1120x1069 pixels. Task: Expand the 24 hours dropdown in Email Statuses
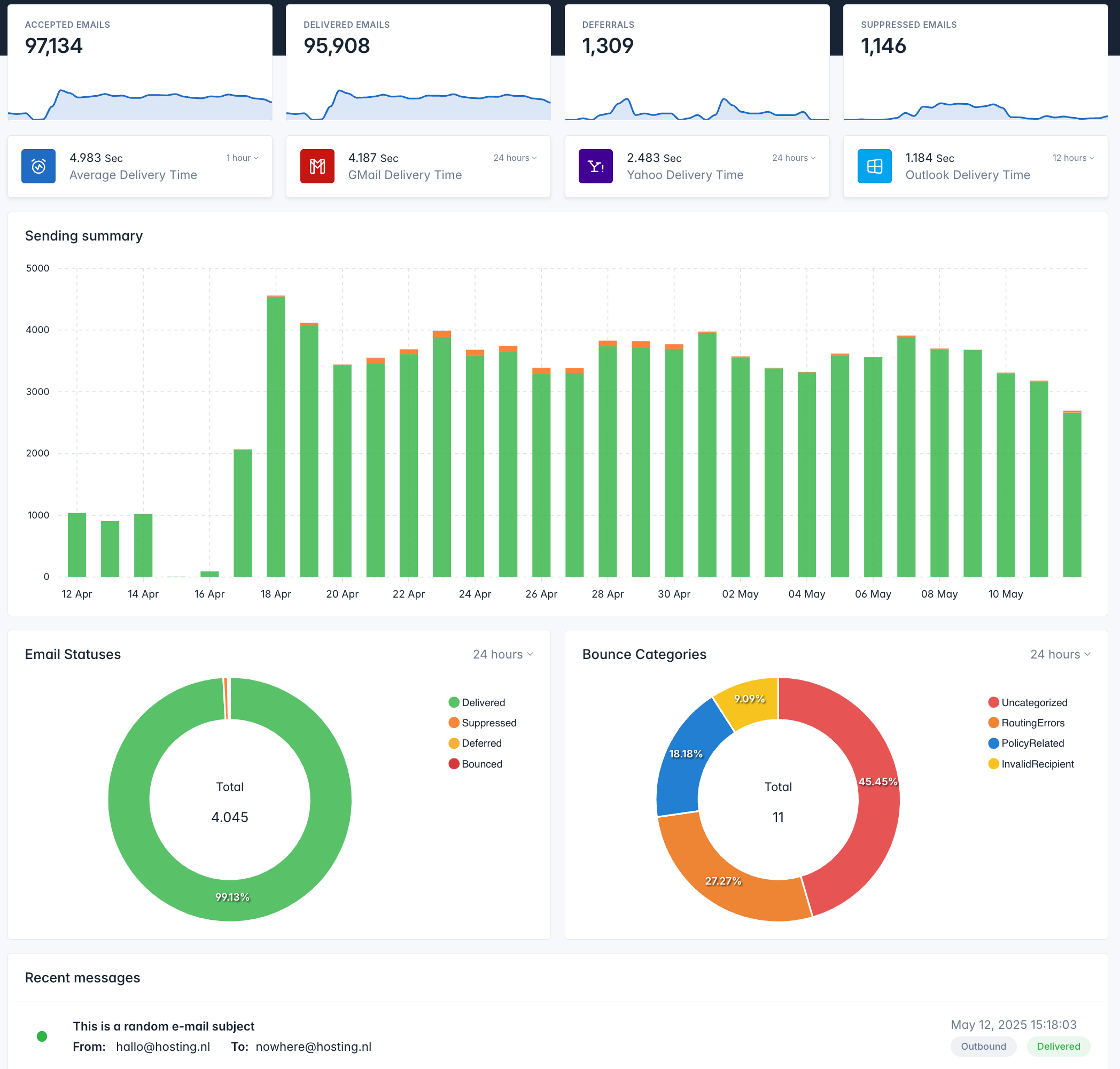pos(502,654)
